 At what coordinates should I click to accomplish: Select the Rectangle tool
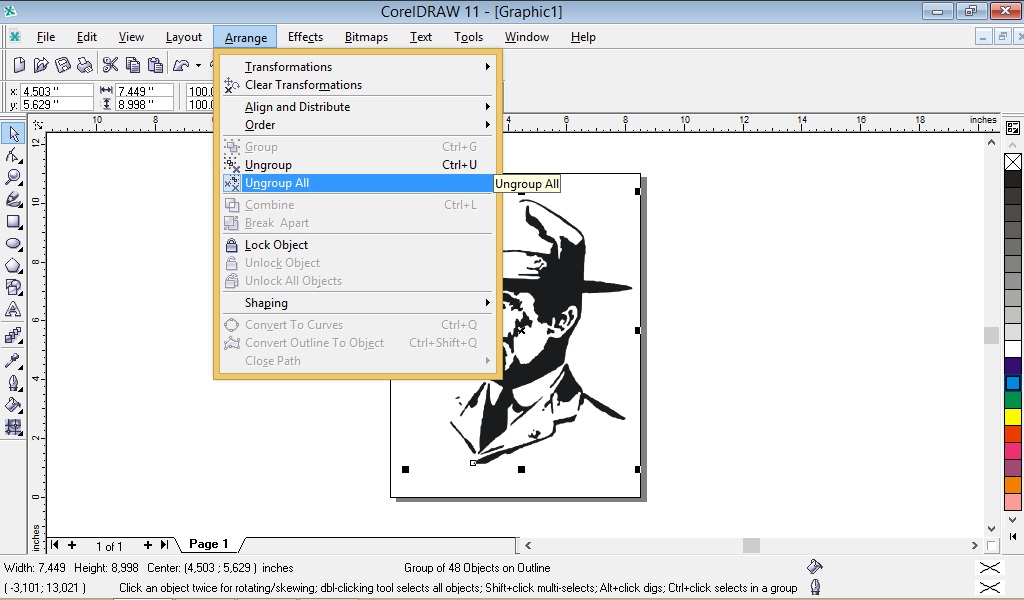point(13,221)
